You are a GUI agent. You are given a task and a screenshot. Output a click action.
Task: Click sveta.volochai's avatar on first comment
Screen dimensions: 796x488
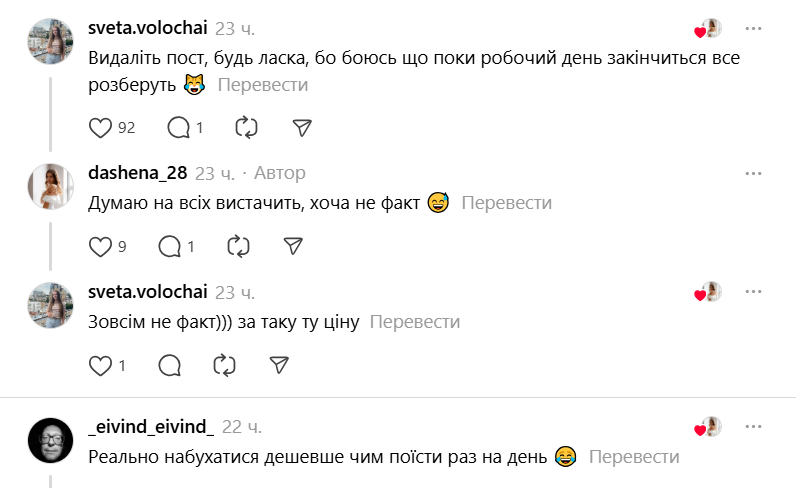50,41
